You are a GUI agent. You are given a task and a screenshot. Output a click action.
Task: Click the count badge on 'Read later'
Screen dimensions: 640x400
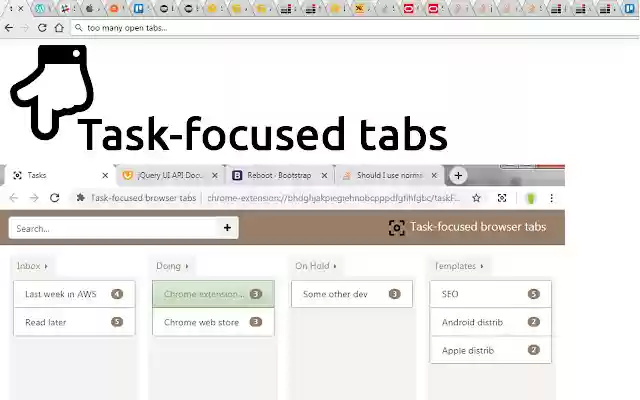117,322
